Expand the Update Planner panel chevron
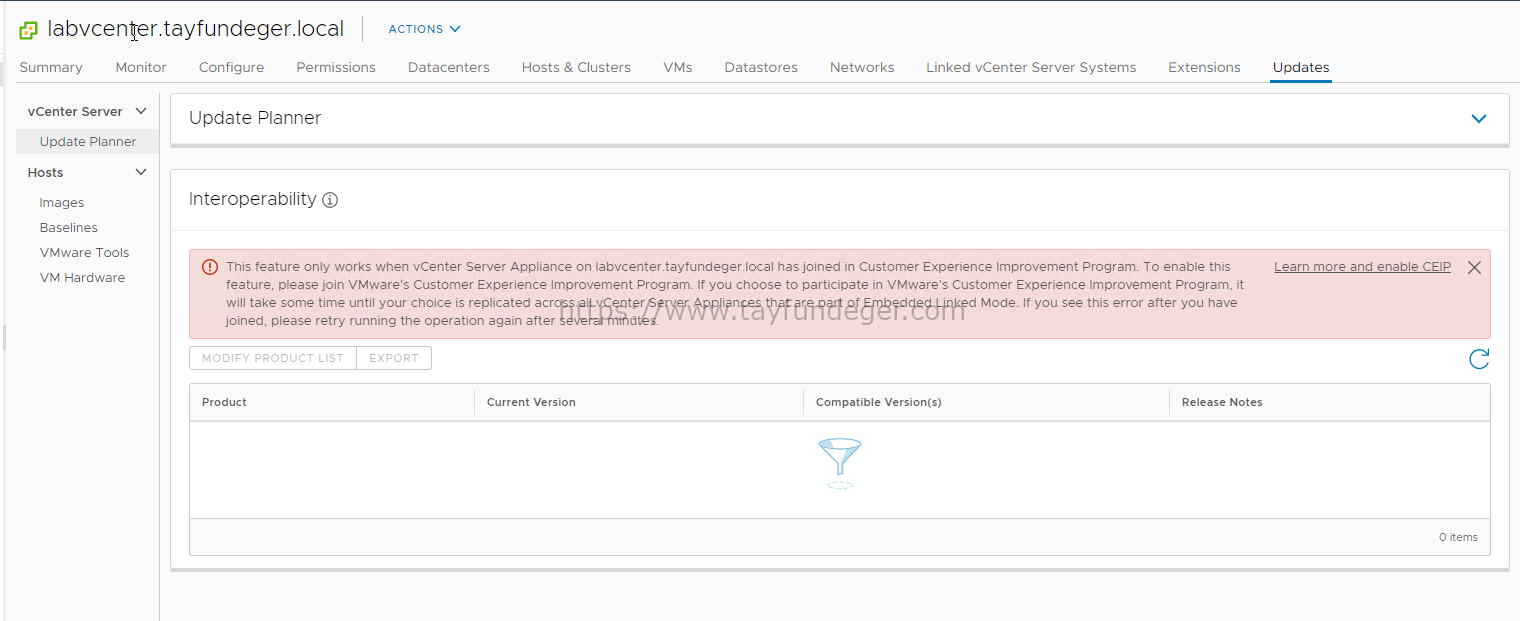The height and width of the screenshot is (621, 1520). (x=1479, y=118)
